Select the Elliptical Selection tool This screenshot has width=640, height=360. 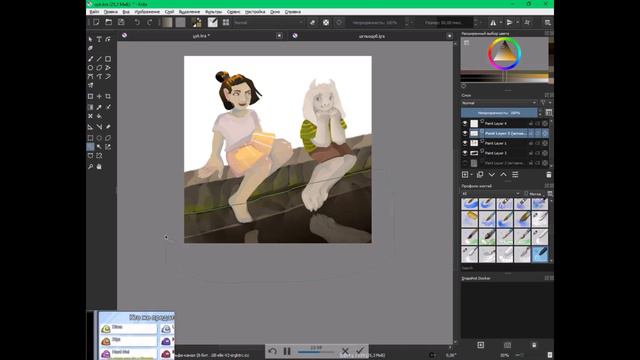tap(99, 138)
